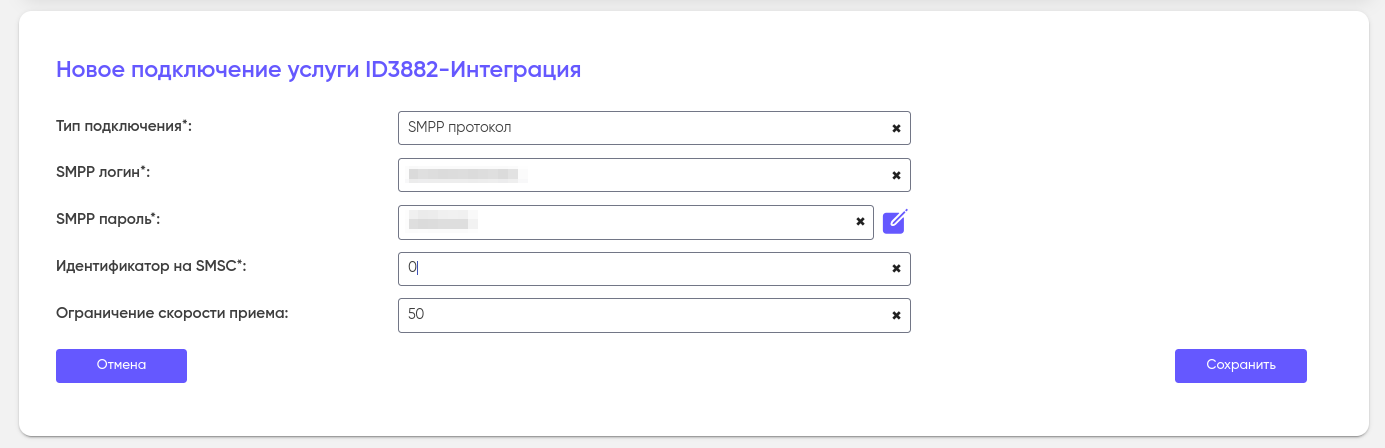This screenshot has width=1385, height=448.
Task: Click the SMPP пароль label text
Action: pos(107,219)
